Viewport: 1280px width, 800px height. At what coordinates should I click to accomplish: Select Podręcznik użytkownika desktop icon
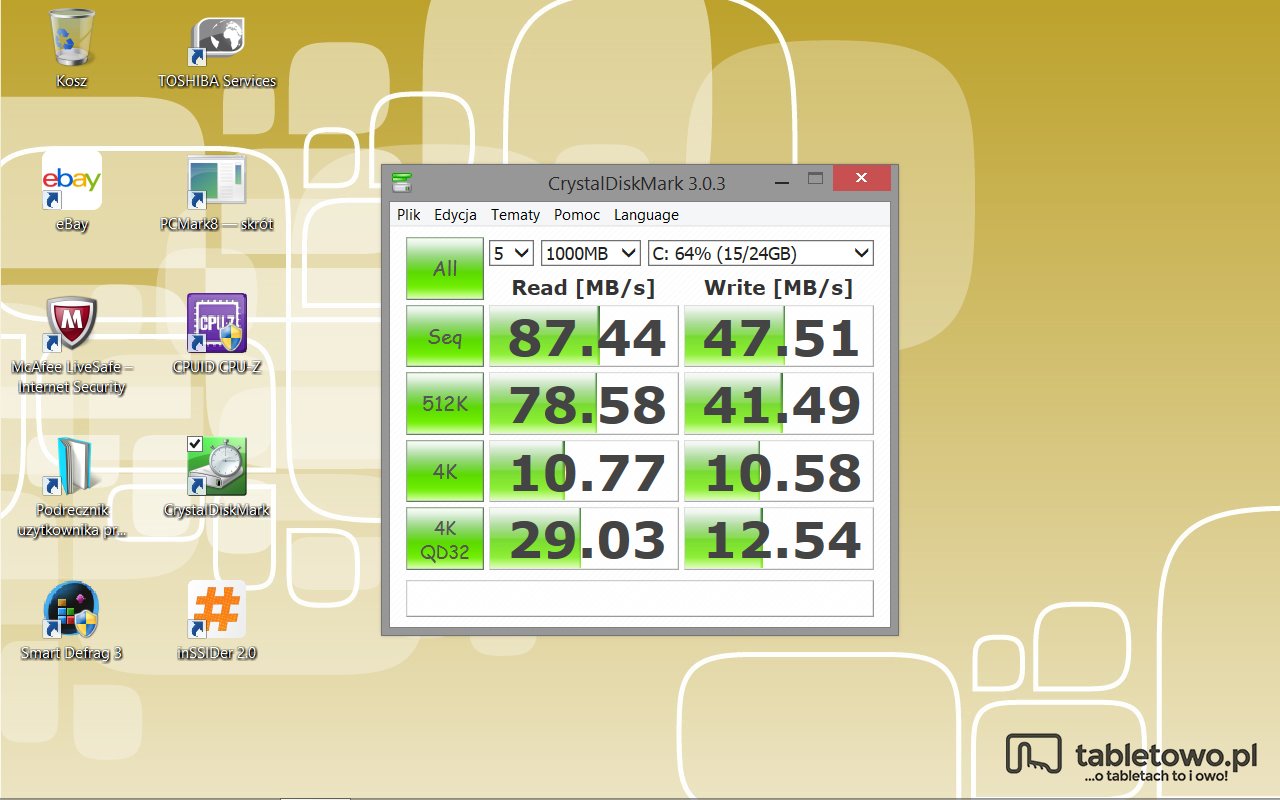[72, 487]
